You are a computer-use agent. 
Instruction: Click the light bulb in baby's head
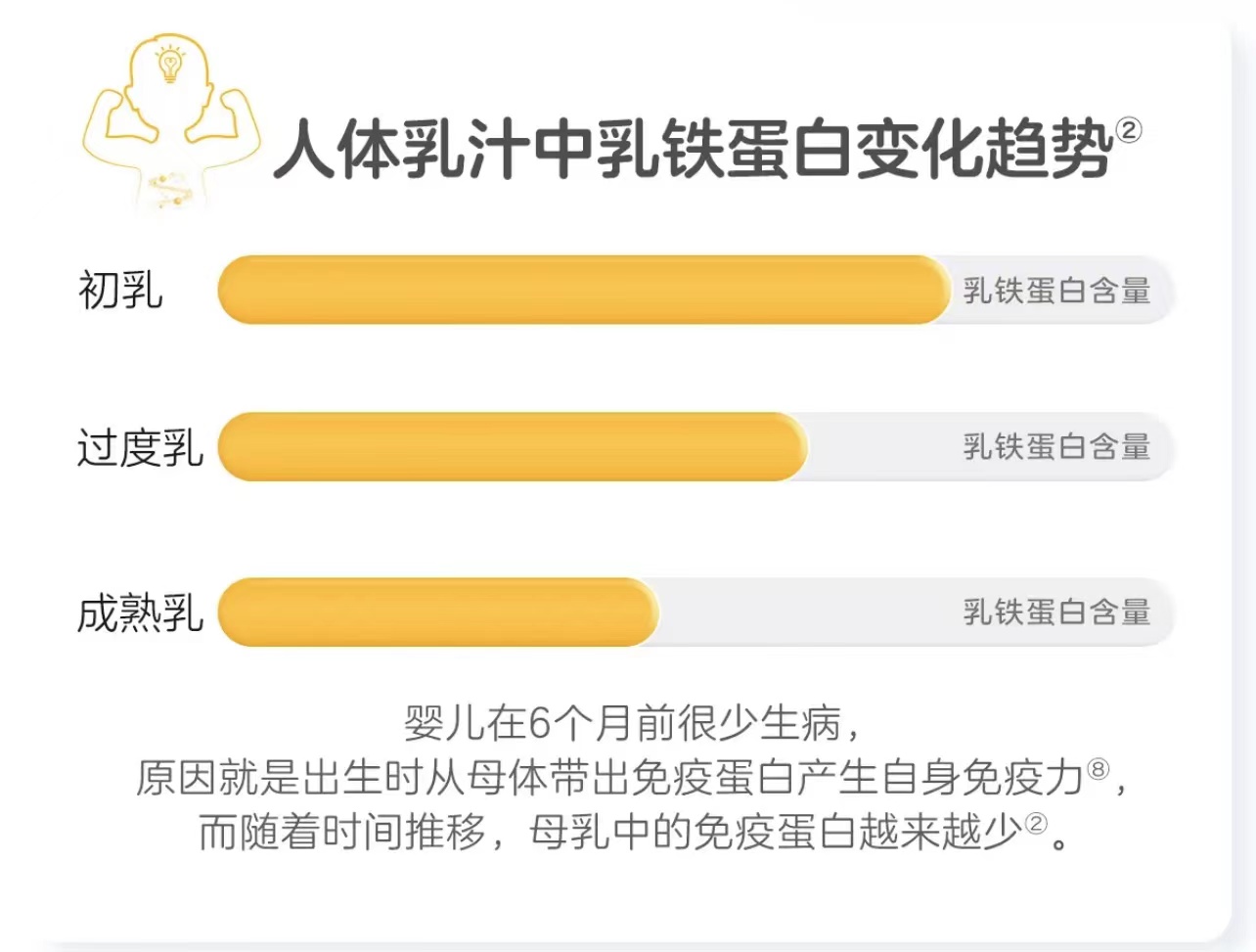(171, 65)
